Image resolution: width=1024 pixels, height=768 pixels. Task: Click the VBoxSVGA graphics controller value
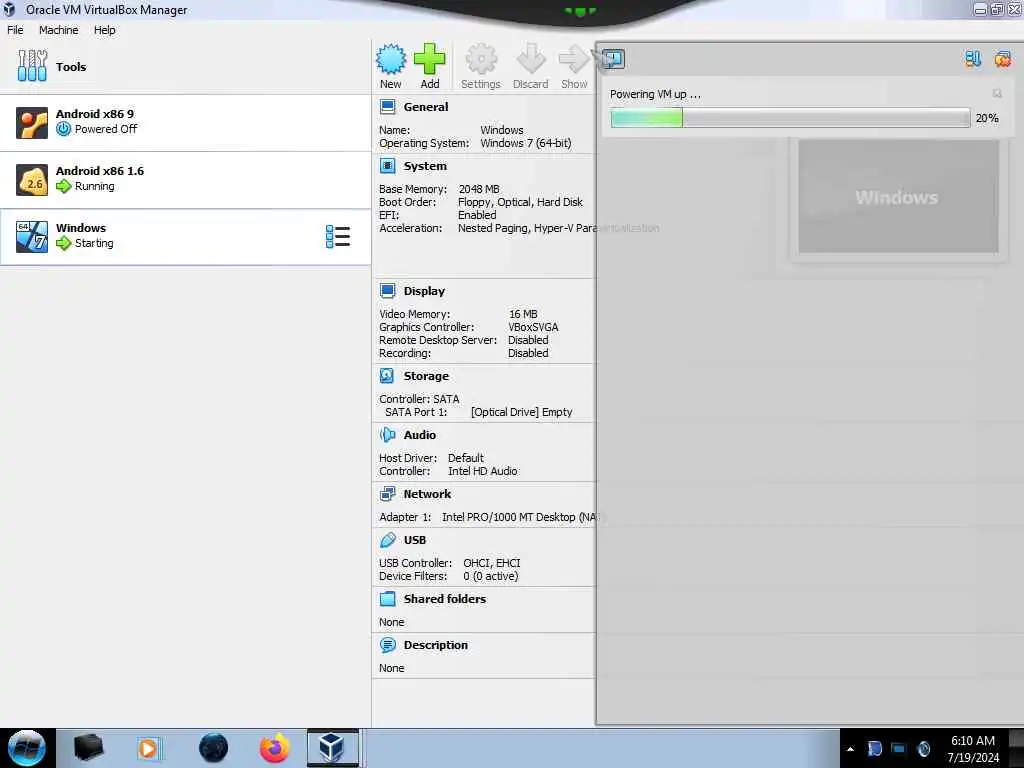point(533,327)
